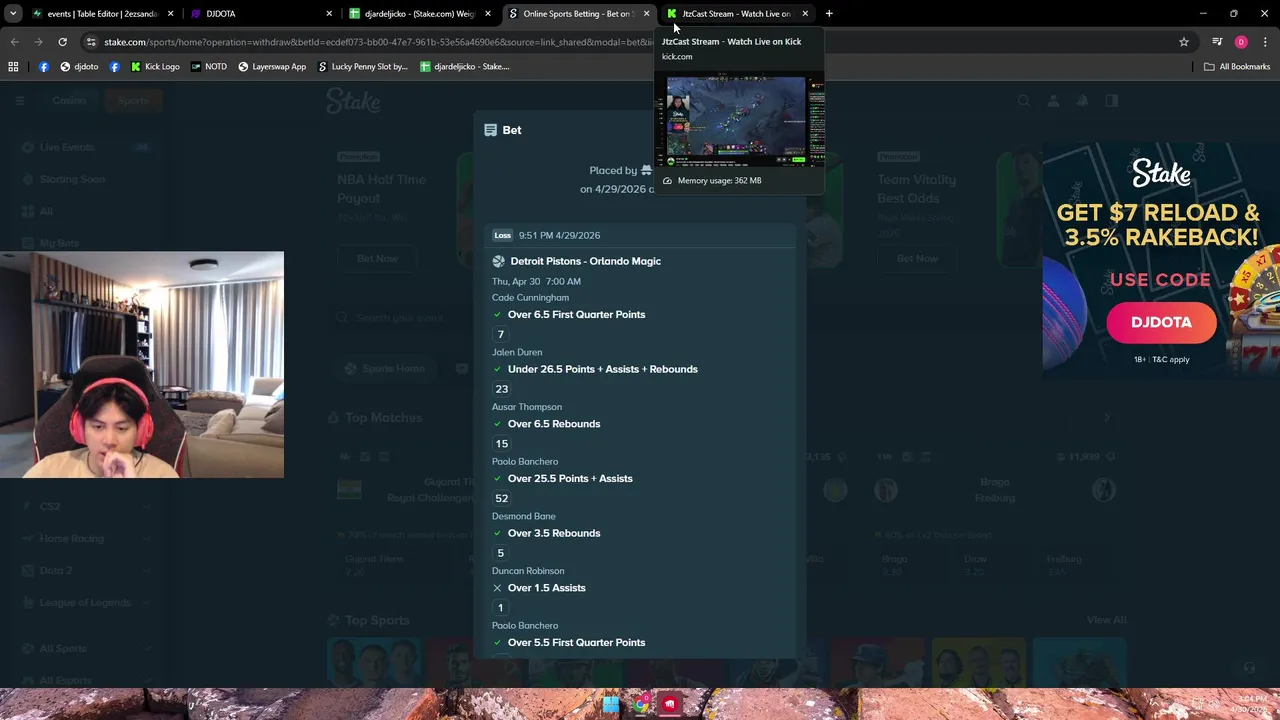This screenshot has width=1280, height=720.
Task: Switch to the djardeljicko Stake.com spreadsheet tab
Action: click(x=420, y=14)
